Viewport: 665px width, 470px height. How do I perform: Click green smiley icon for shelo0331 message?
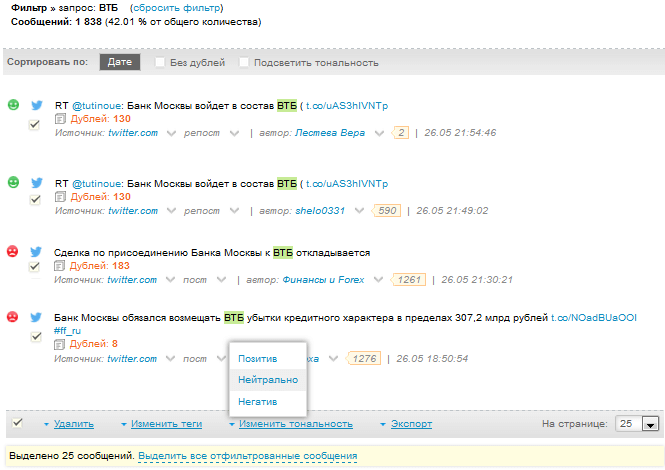pyautogui.click(x=14, y=182)
